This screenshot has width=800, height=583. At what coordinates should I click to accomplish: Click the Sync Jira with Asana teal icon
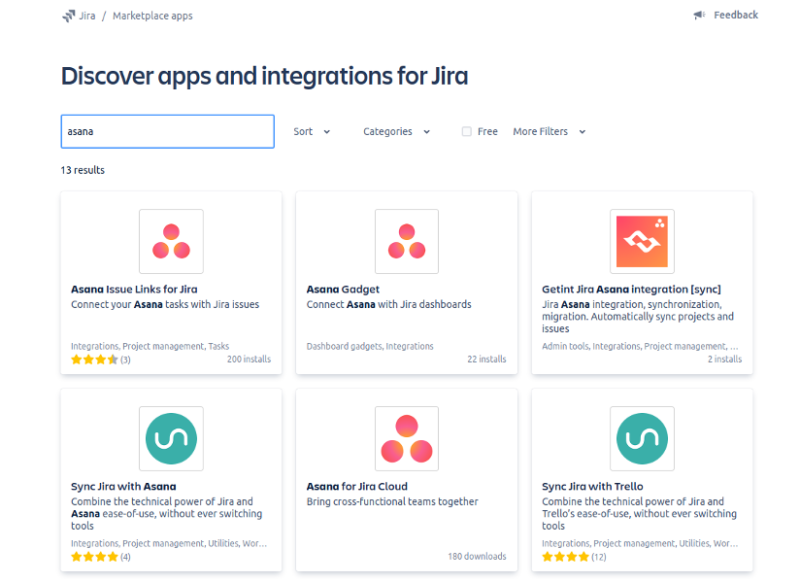pos(171,438)
